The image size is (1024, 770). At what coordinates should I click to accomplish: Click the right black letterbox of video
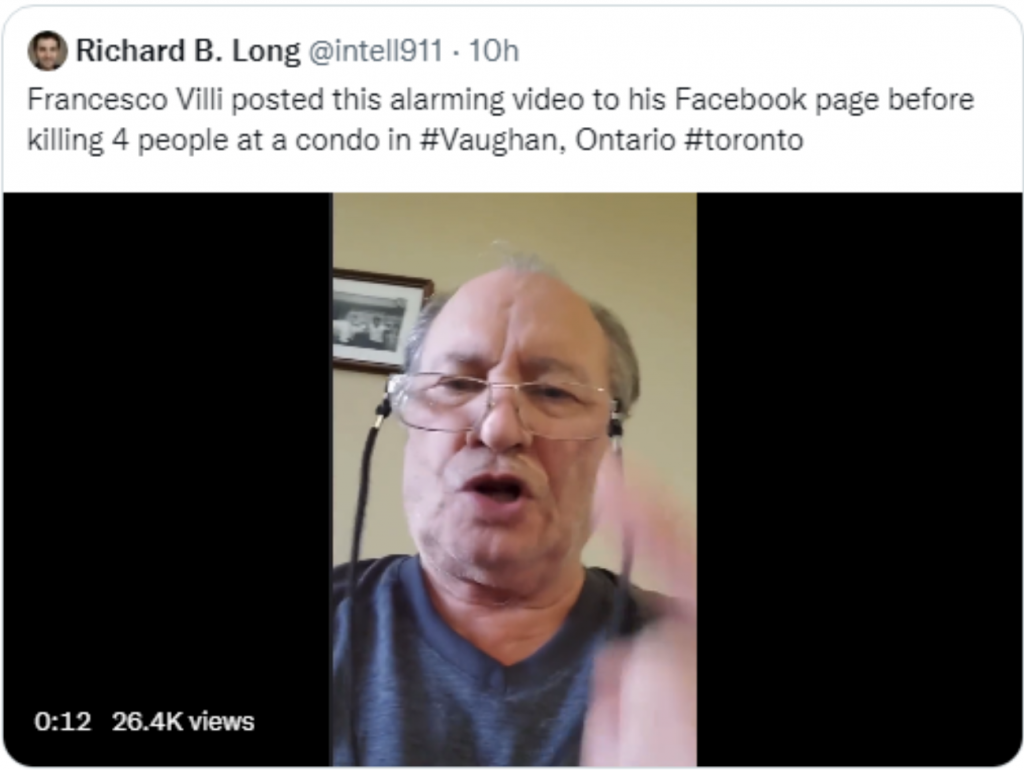pyautogui.click(x=859, y=479)
